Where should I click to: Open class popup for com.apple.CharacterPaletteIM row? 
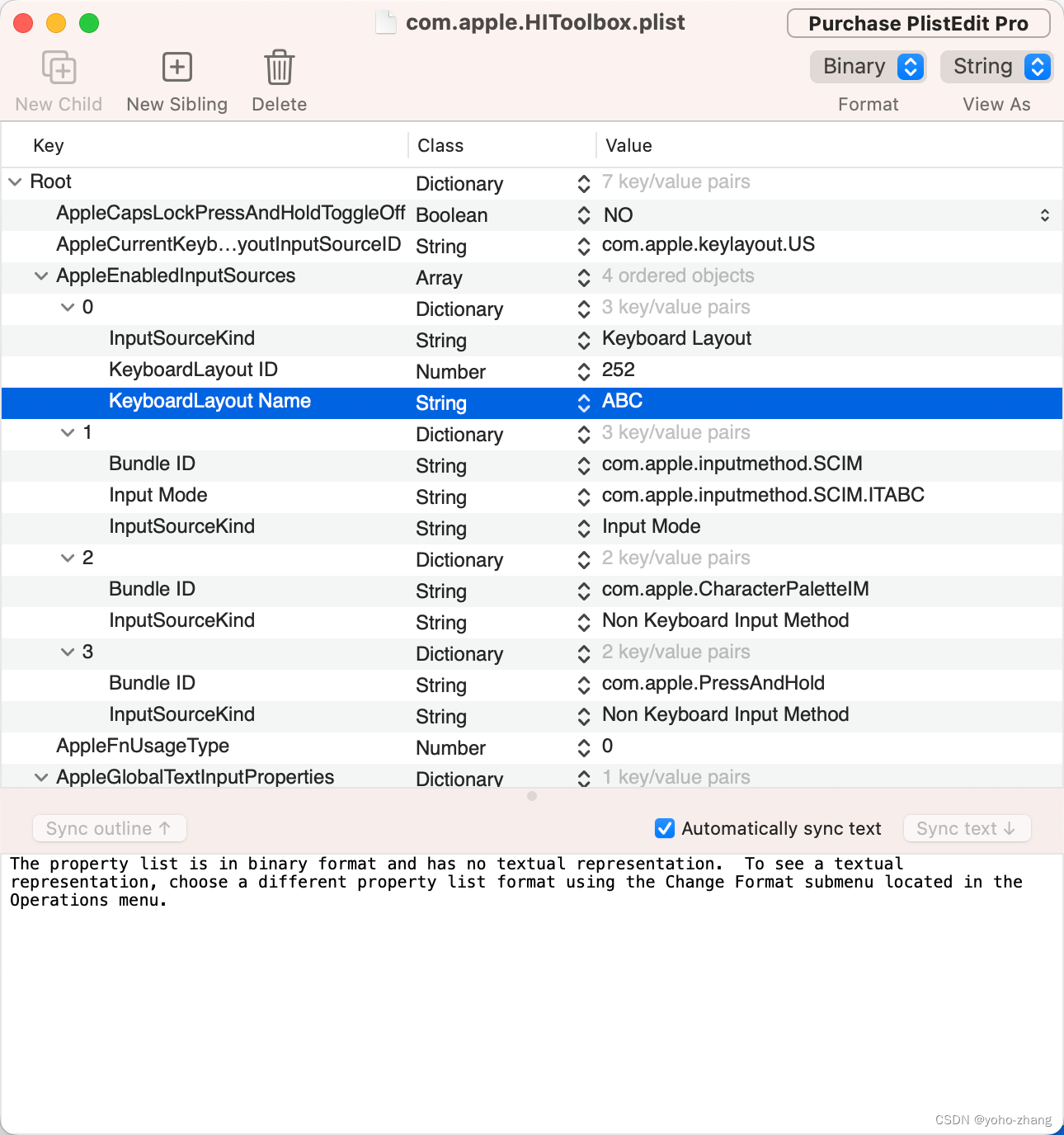pyautogui.click(x=584, y=591)
